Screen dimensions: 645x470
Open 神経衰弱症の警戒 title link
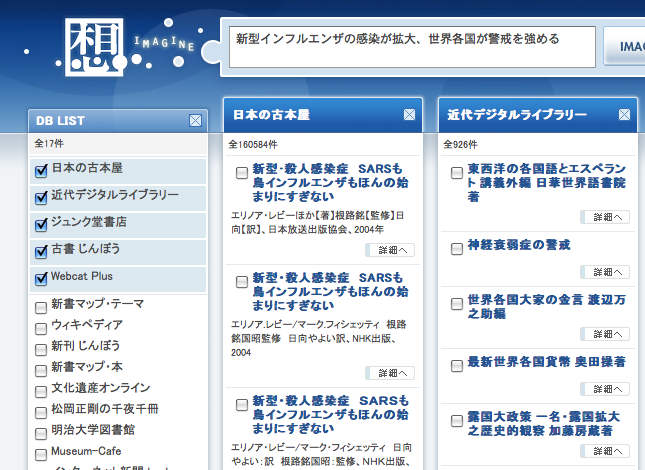[x=519, y=245]
